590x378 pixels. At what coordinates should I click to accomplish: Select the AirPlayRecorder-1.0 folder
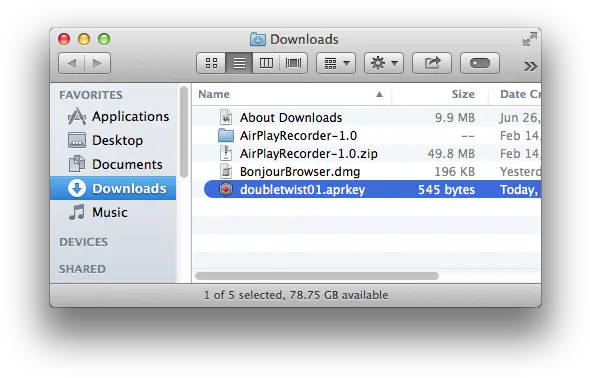click(x=367, y=135)
